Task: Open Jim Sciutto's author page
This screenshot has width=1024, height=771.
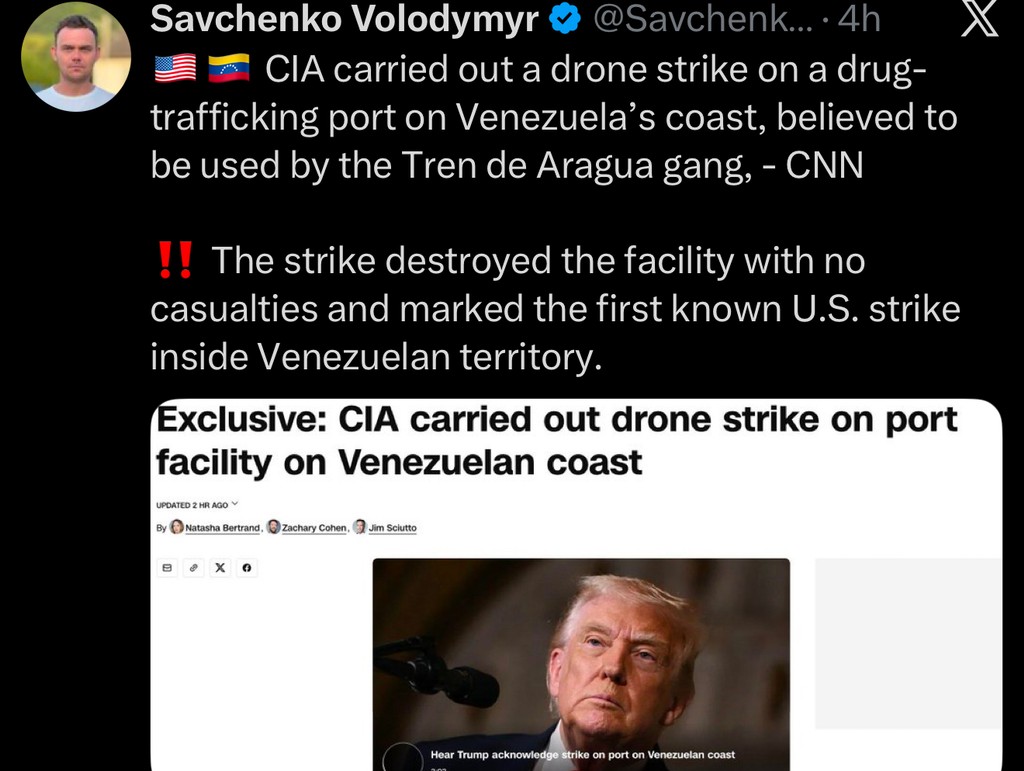Action: [x=392, y=527]
